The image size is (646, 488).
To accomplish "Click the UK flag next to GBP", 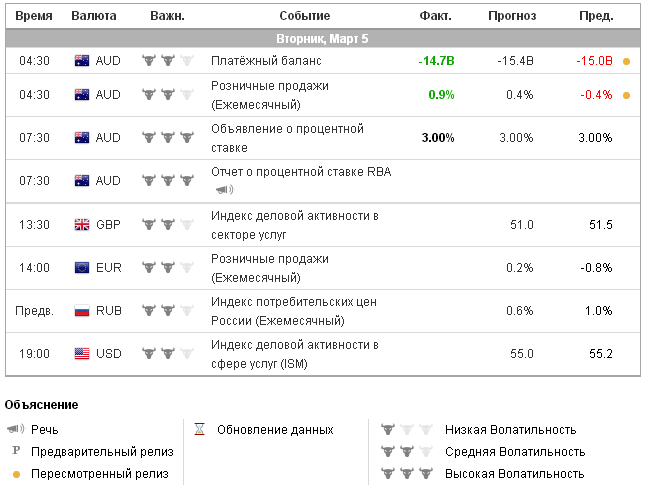I will point(82,225).
